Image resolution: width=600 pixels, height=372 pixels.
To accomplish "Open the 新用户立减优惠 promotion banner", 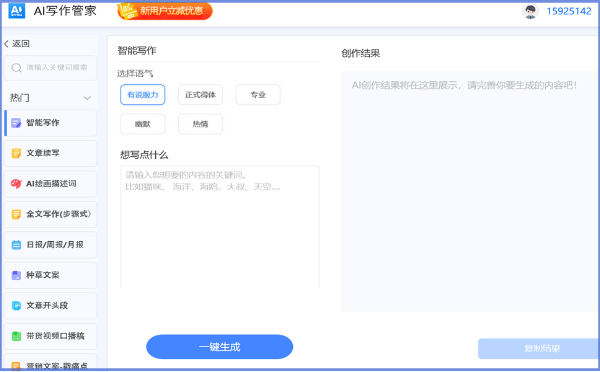I will click(165, 11).
